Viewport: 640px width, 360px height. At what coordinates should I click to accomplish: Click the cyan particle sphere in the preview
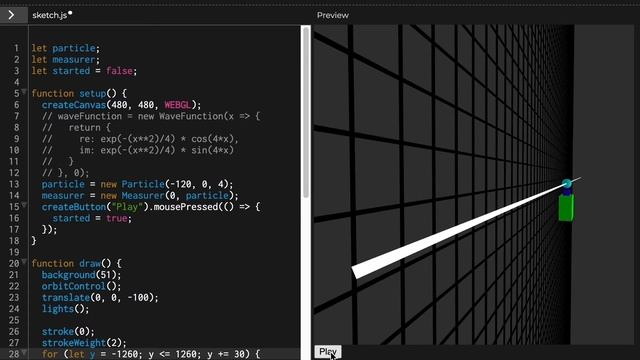pyautogui.click(x=567, y=184)
